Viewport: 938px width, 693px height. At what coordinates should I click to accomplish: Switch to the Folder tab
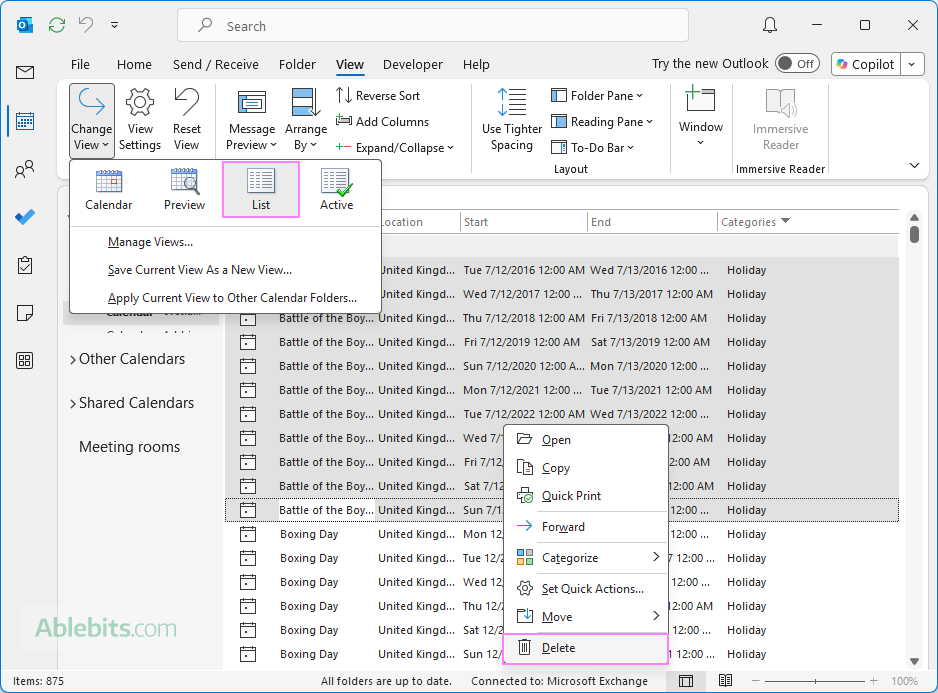[297, 64]
